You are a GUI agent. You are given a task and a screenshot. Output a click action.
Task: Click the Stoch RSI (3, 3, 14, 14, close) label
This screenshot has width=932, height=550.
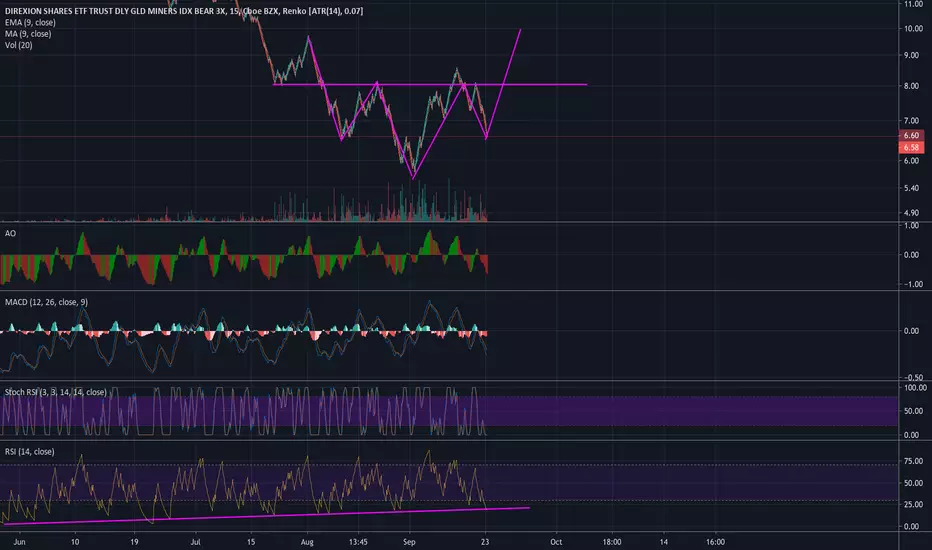coord(56,392)
